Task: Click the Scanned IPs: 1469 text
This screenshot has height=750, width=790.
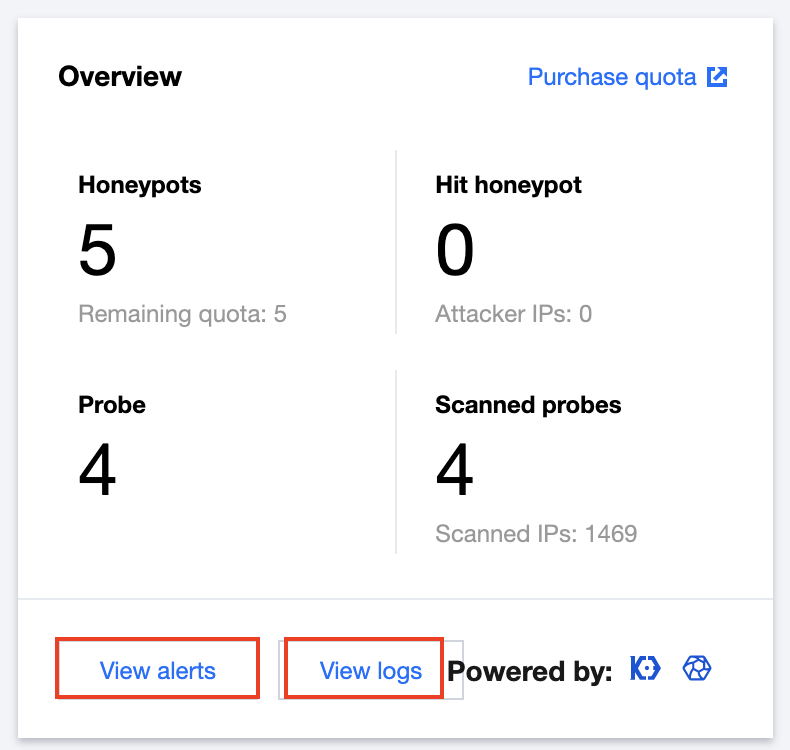Action: (536, 534)
